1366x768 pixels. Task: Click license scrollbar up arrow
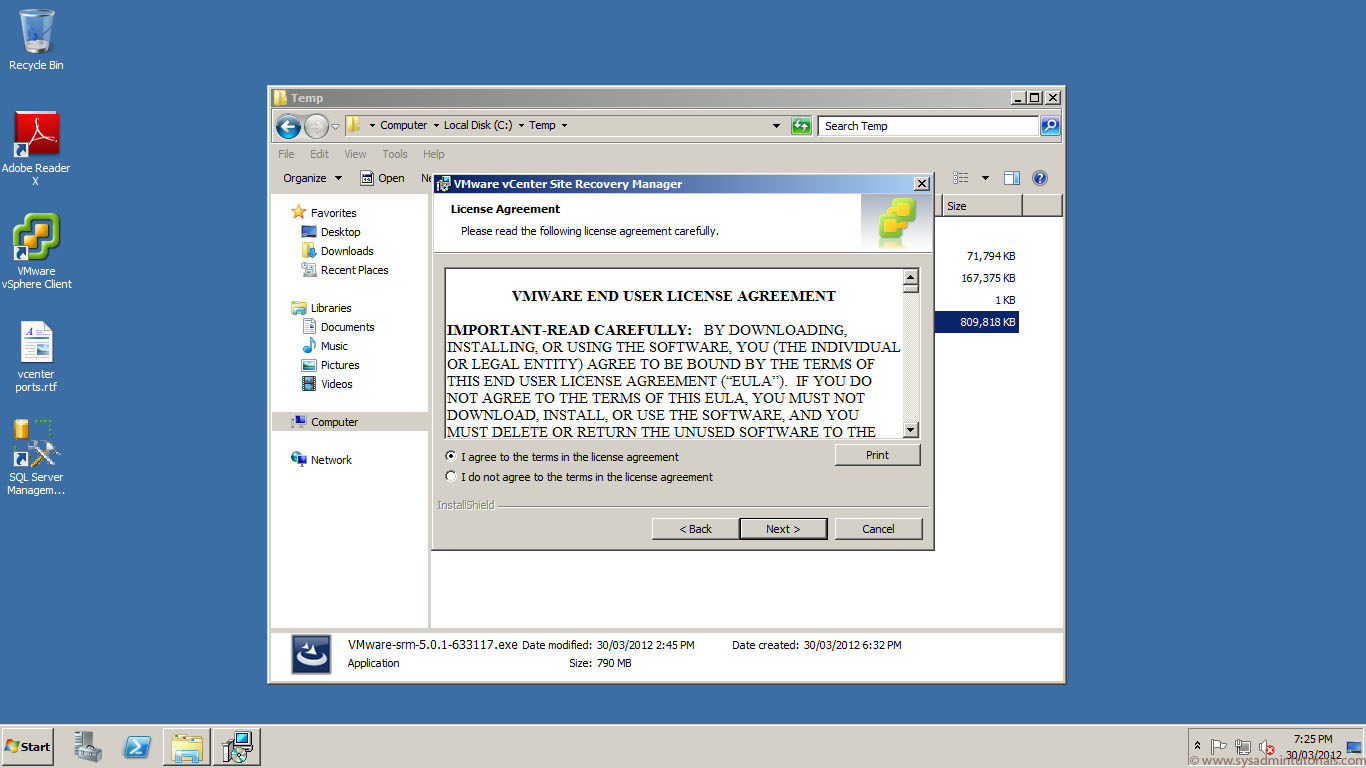click(x=910, y=277)
